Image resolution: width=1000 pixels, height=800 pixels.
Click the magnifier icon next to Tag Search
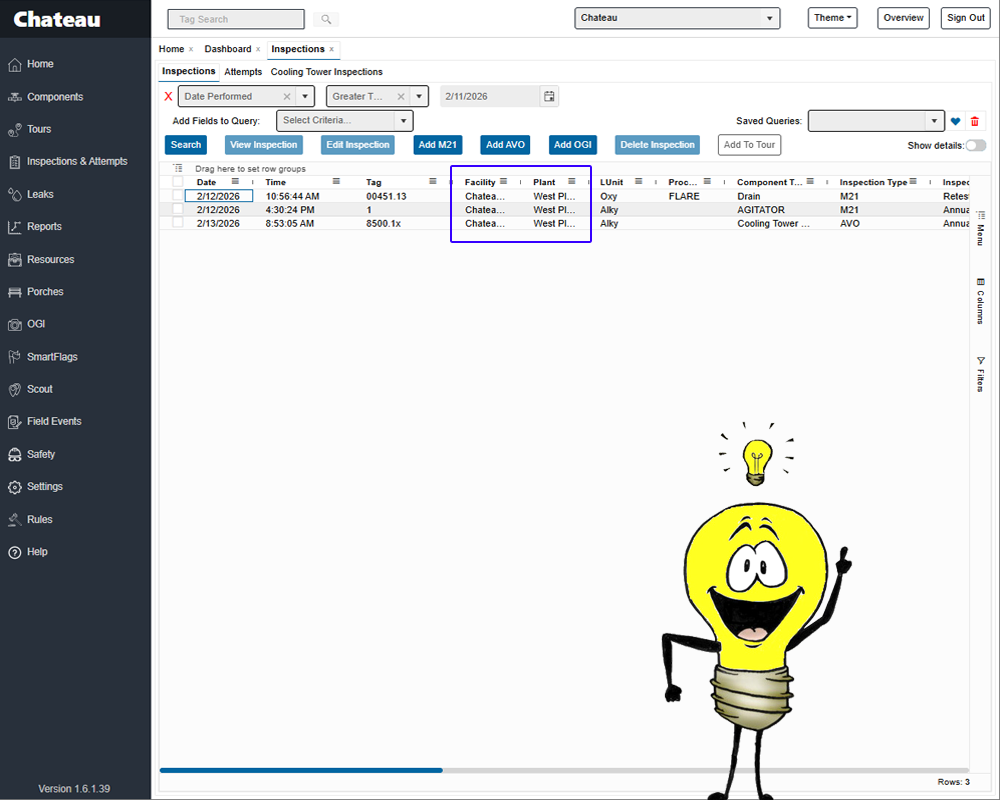(326, 19)
